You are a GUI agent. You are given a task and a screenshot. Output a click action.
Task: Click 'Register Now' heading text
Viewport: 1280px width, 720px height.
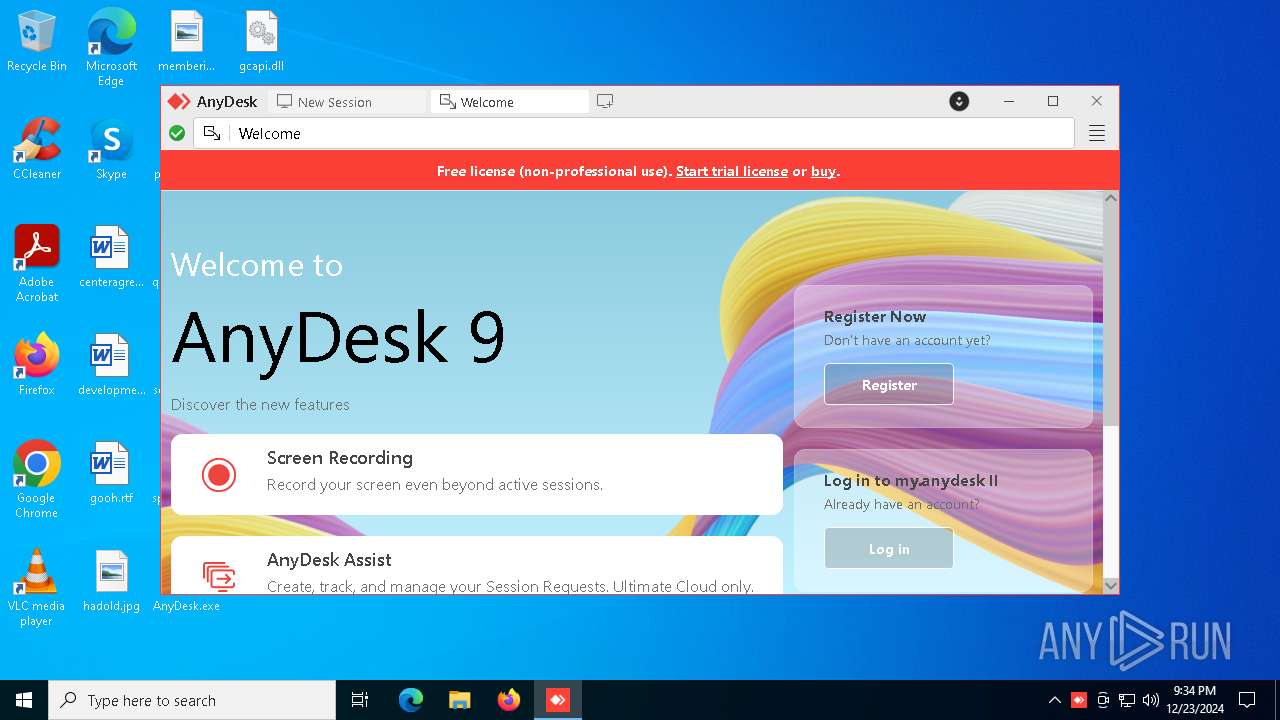pos(875,316)
